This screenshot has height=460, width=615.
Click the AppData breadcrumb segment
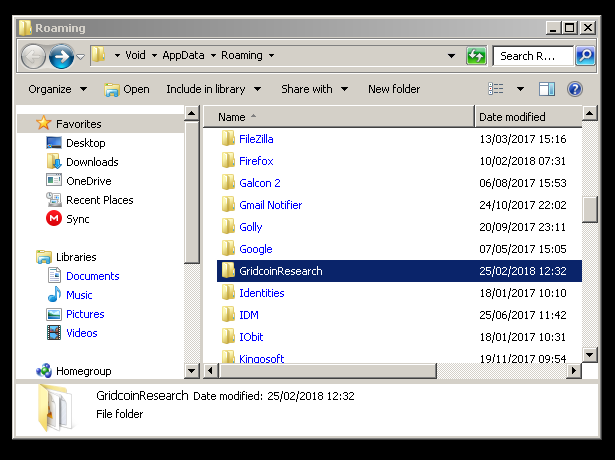click(x=183, y=55)
